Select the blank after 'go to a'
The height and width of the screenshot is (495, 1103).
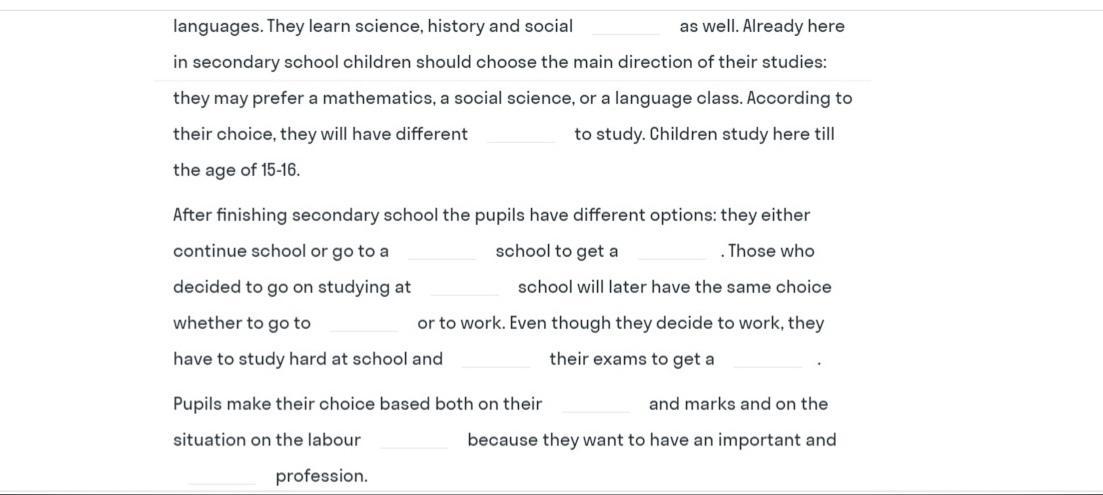[442, 252]
